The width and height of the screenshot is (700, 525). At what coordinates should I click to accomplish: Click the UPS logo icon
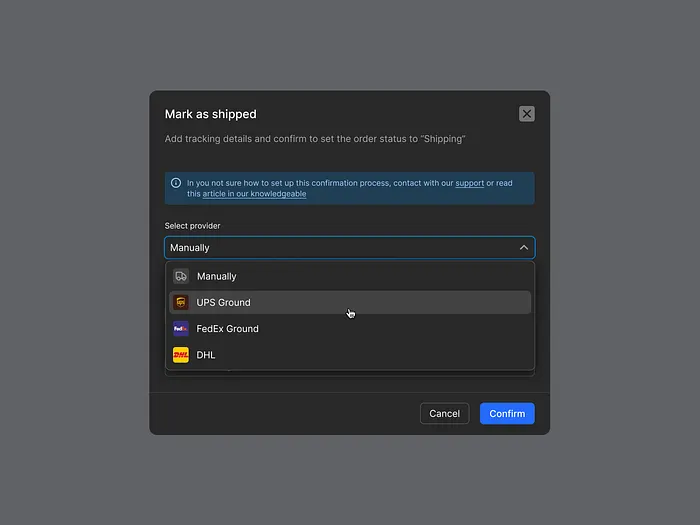point(181,302)
